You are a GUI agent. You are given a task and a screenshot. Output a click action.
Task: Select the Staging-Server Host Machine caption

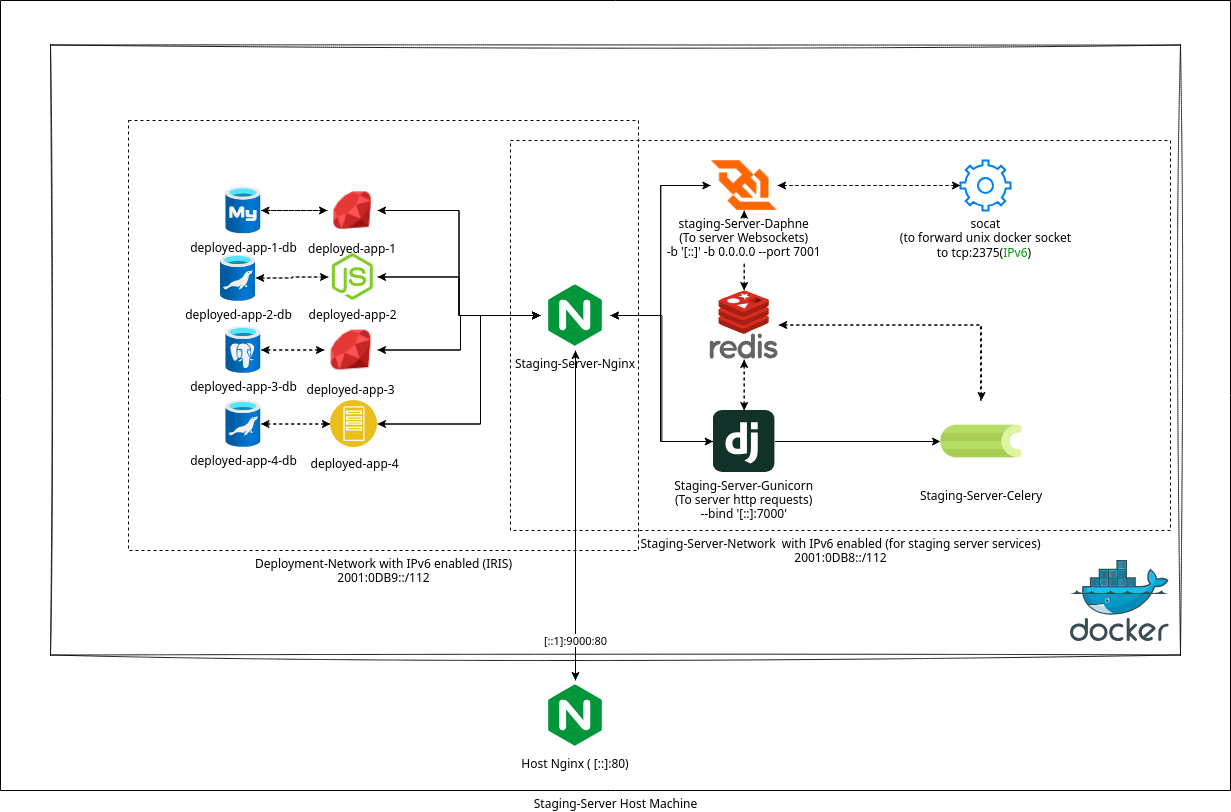coord(615,803)
